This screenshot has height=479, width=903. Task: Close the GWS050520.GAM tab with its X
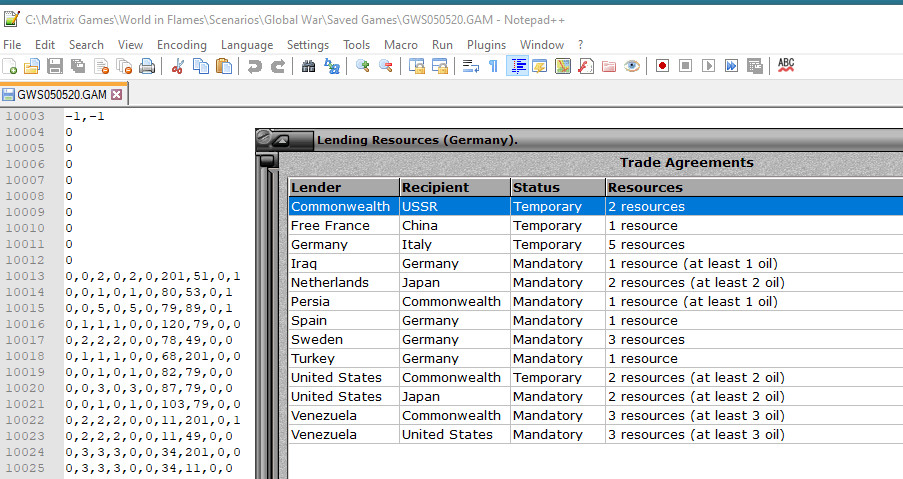[117, 94]
